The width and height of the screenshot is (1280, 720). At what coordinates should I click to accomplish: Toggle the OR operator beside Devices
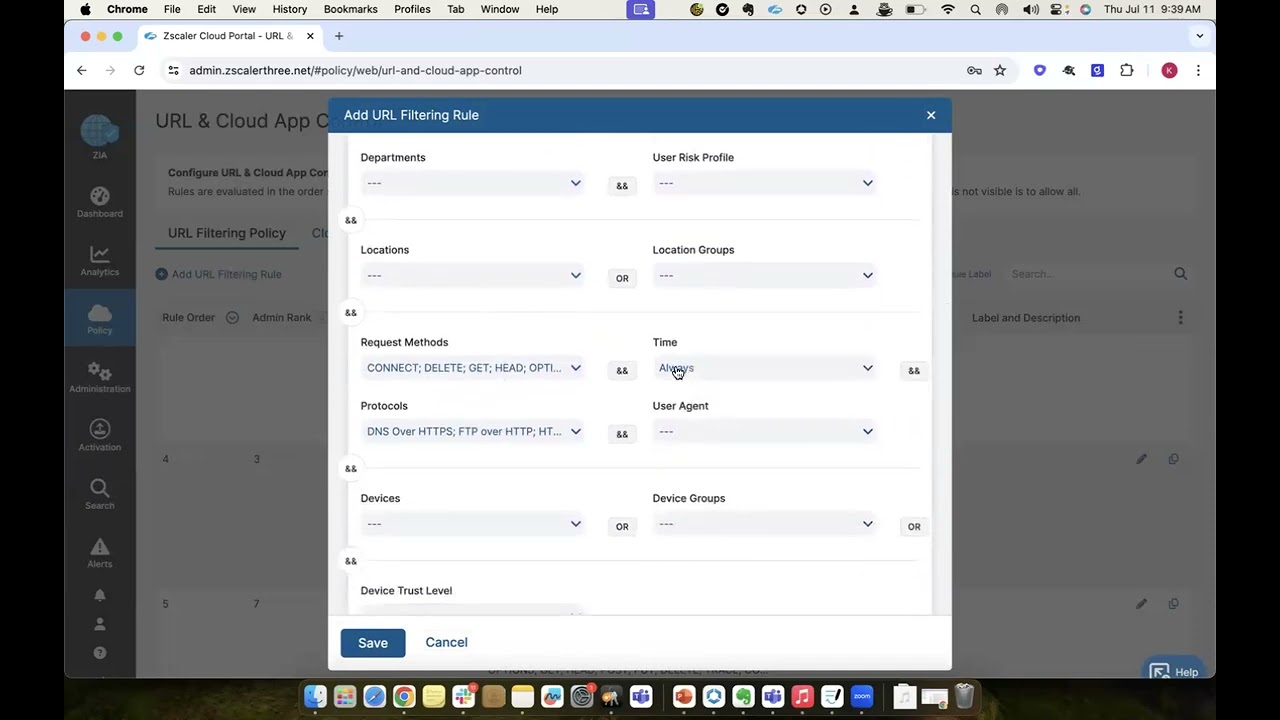point(622,527)
